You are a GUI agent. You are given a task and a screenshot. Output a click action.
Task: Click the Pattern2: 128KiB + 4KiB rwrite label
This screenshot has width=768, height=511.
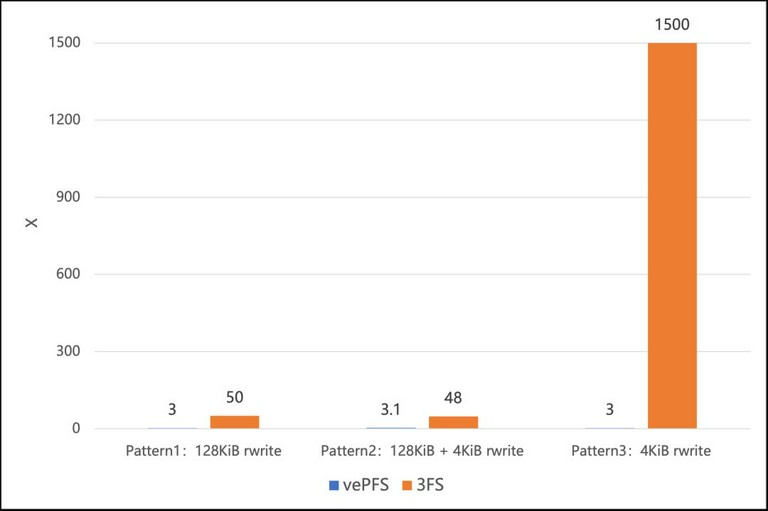(x=422, y=451)
